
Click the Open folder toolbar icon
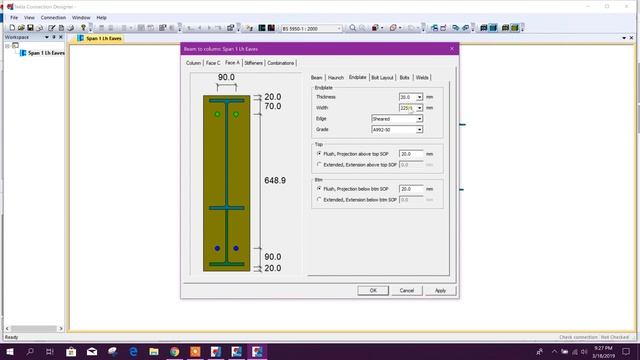21,28
